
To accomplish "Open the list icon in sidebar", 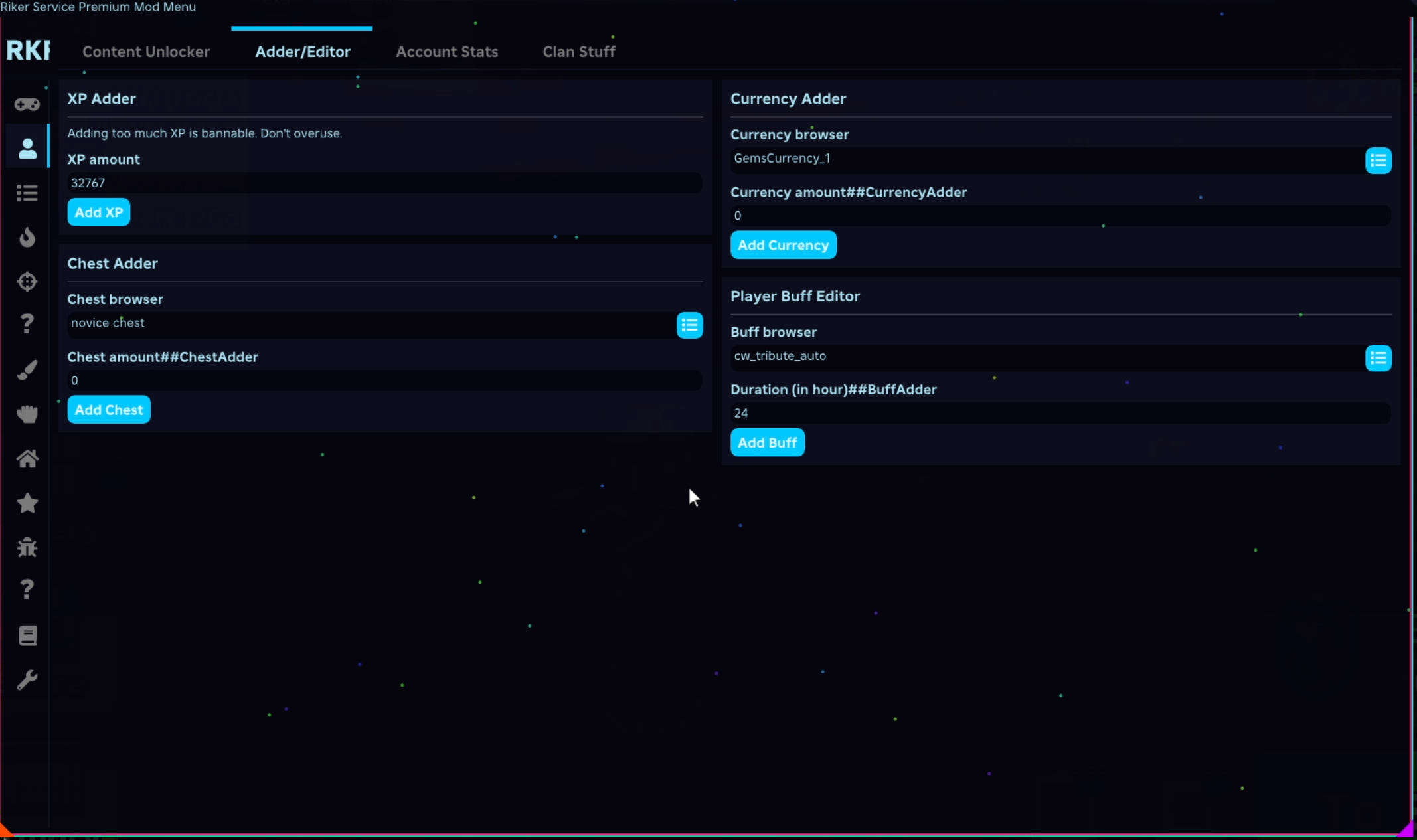I will point(27,193).
